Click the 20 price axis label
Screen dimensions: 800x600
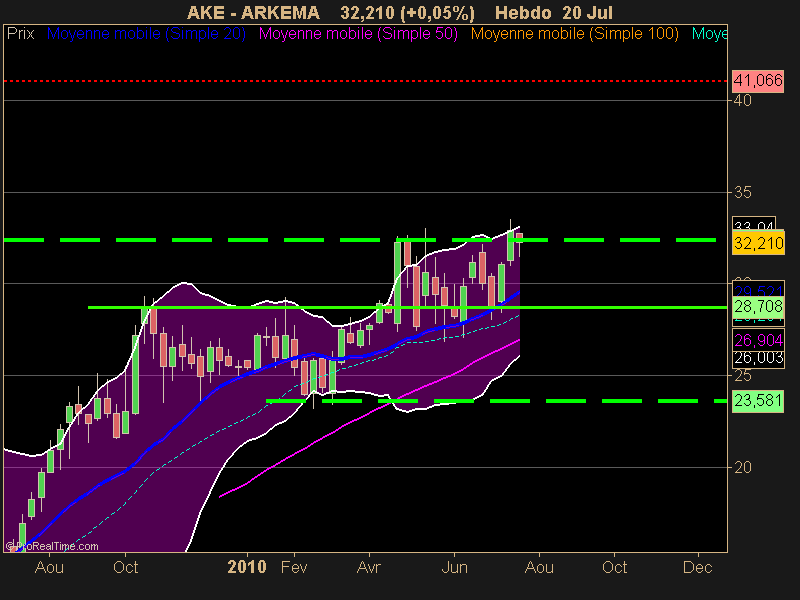click(x=742, y=467)
